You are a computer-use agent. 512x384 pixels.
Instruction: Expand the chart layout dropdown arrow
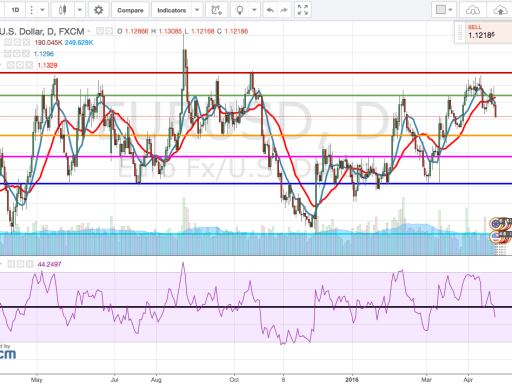pyautogui.click(x=450, y=10)
